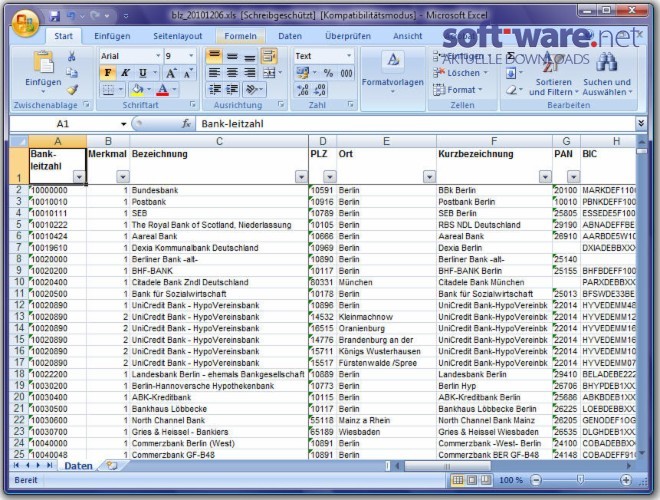Image resolution: width=660 pixels, height=500 pixels.
Task: Click into the formula bar showing Bank-leitzahl
Action: pyautogui.click(x=416, y=124)
